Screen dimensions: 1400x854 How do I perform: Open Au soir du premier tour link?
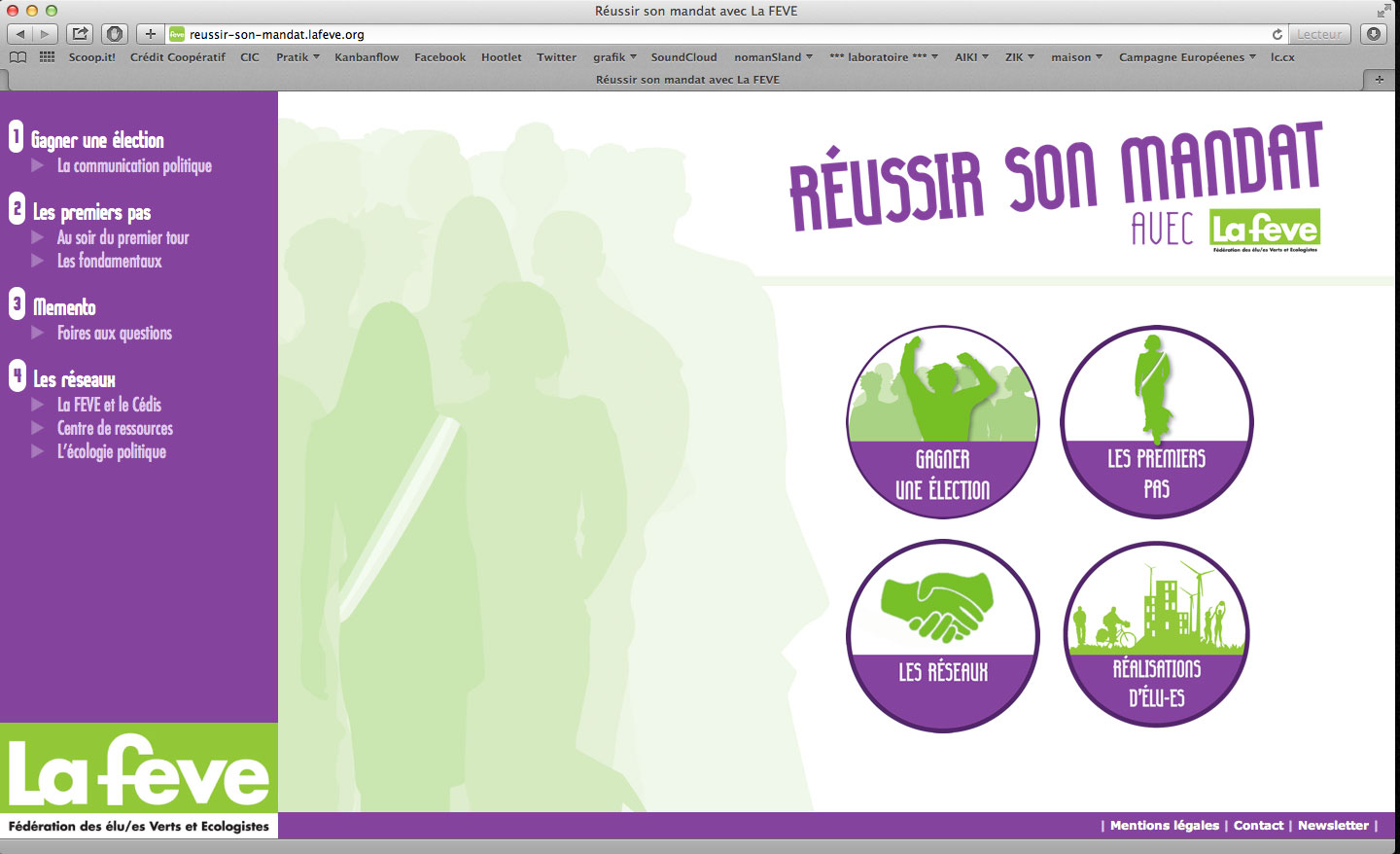pos(122,237)
